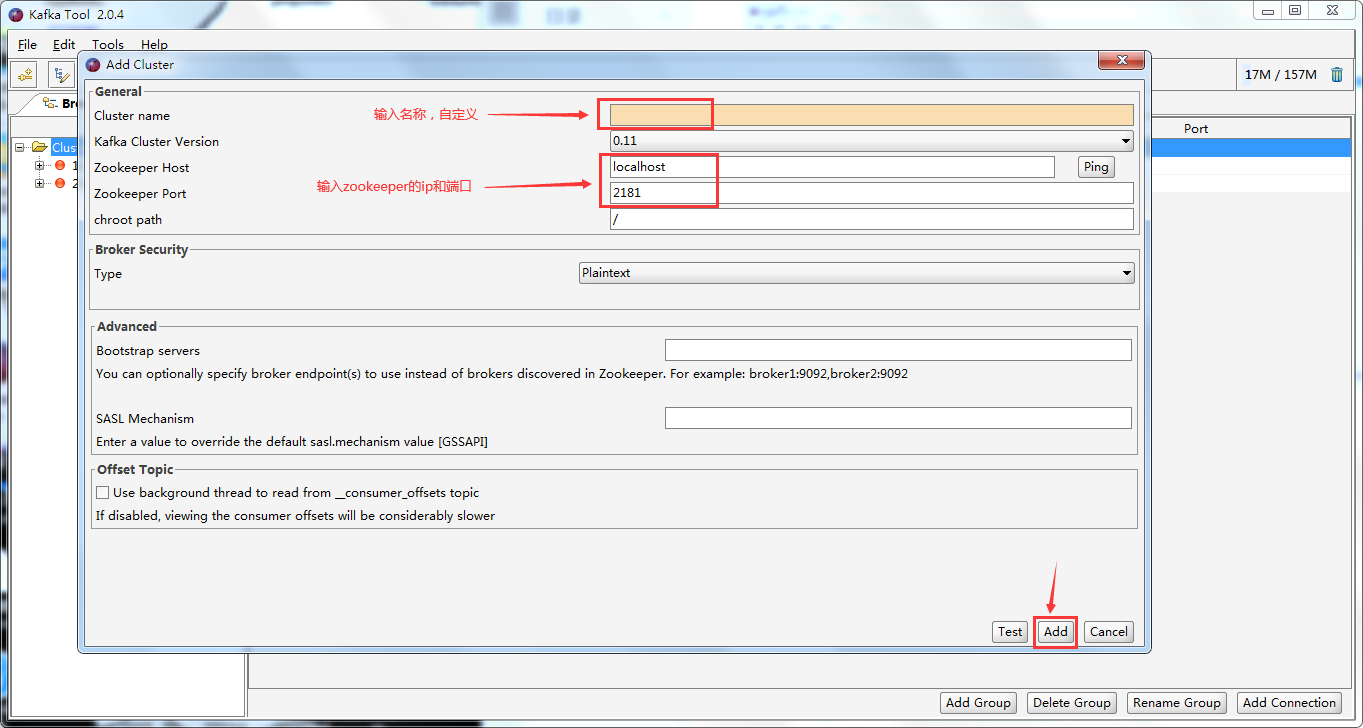
Task: Click the SASL Mechanism field
Action: pos(898,418)
